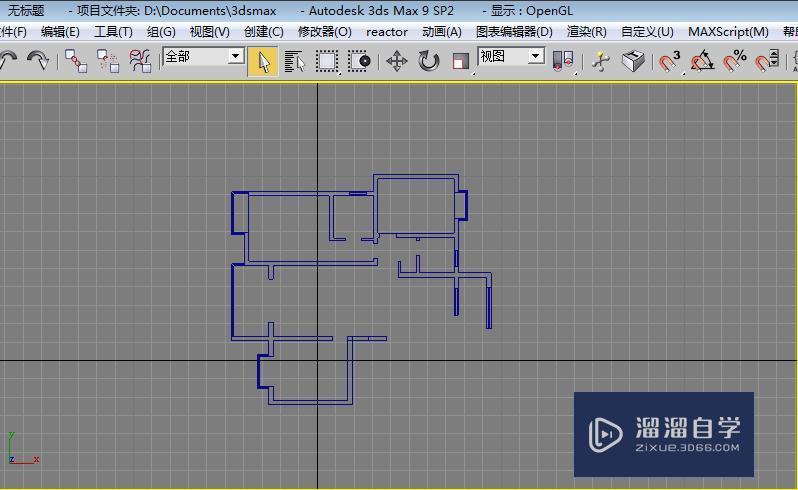
Task: Open the 动画(A) menu
Action: 442,32
